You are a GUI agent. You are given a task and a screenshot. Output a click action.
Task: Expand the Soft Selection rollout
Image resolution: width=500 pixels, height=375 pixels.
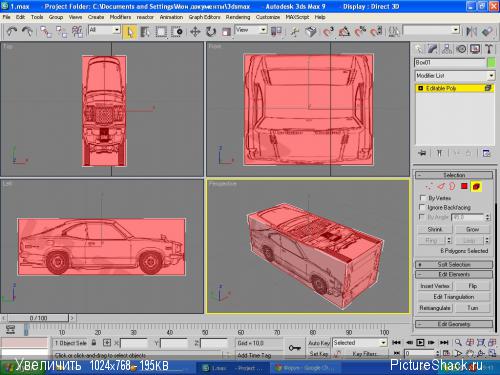[x=454, y=264]
